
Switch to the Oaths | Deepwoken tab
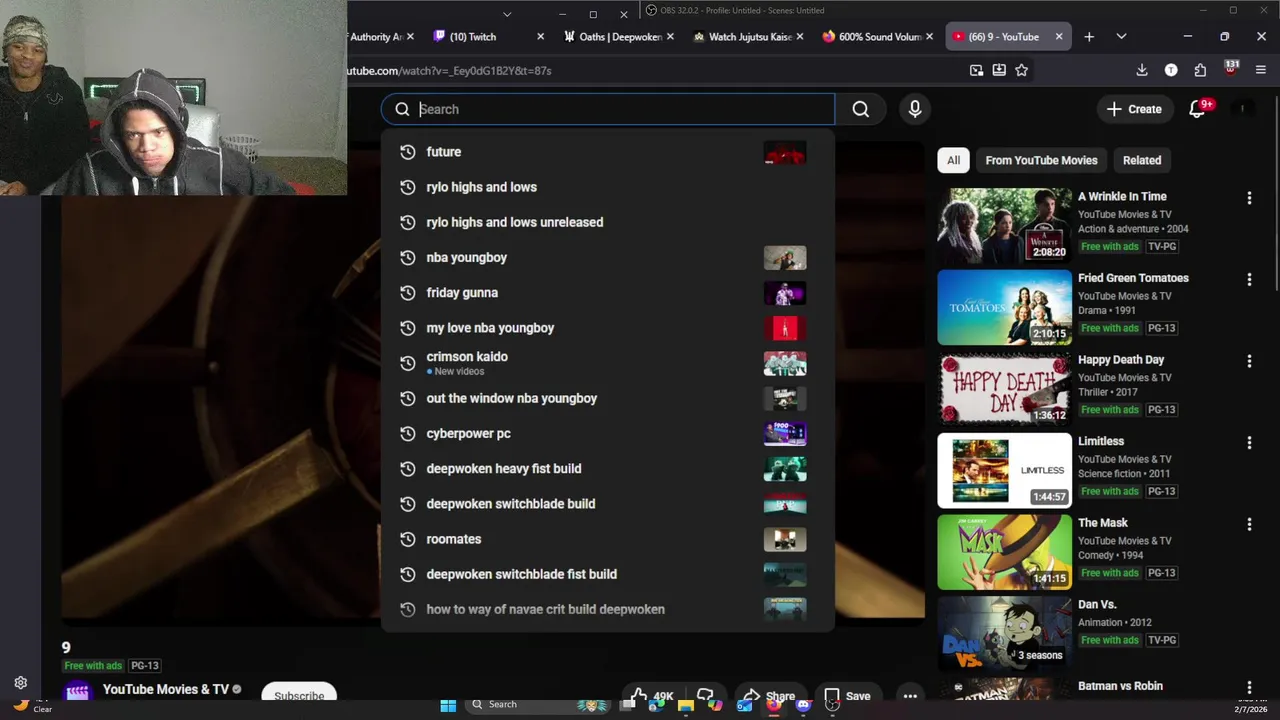[x=619, y=37]
